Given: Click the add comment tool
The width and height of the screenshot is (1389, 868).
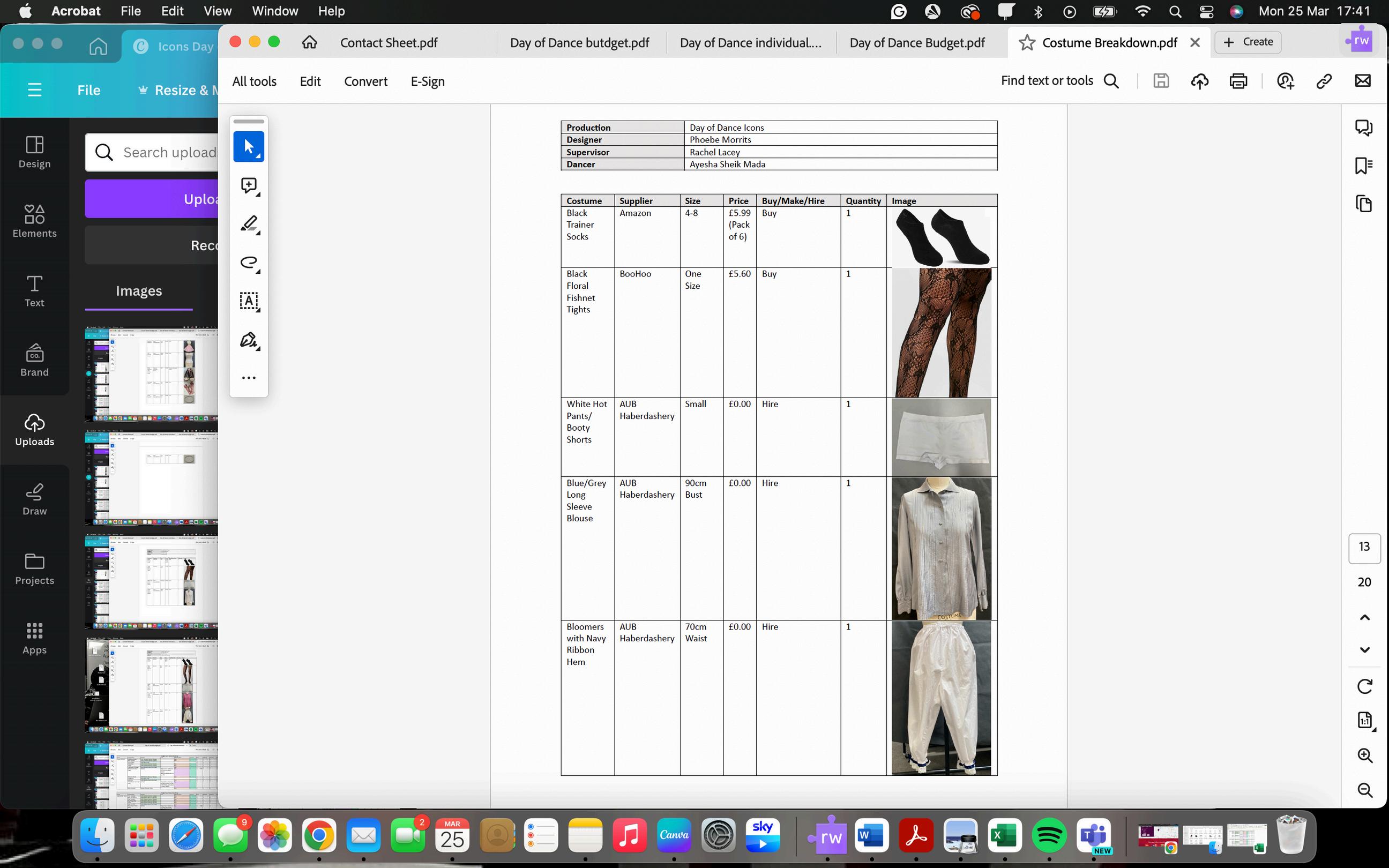Looking at the screenshot, I should coord(249,185).
